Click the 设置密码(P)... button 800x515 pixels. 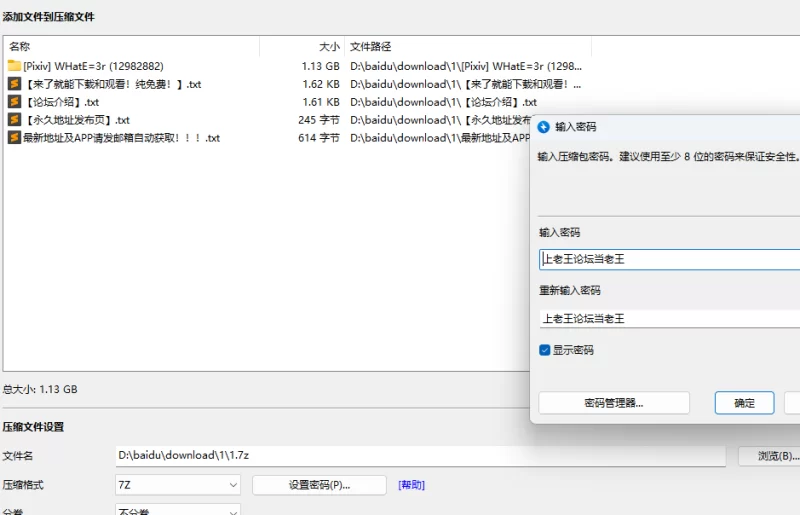[x=319, y=485]
